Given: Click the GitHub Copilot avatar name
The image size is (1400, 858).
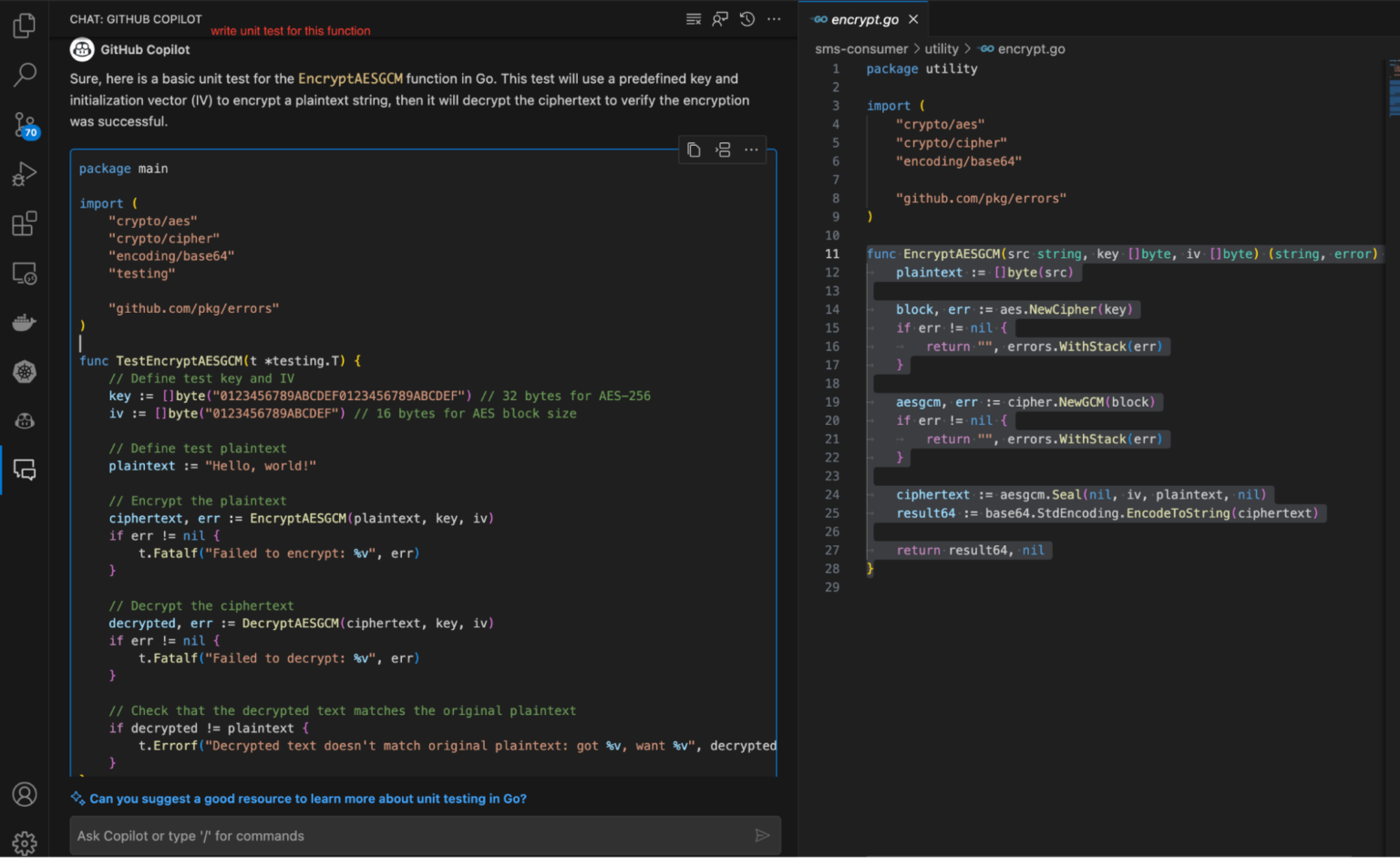Looking at the screenshot, I should click(145, 50).
